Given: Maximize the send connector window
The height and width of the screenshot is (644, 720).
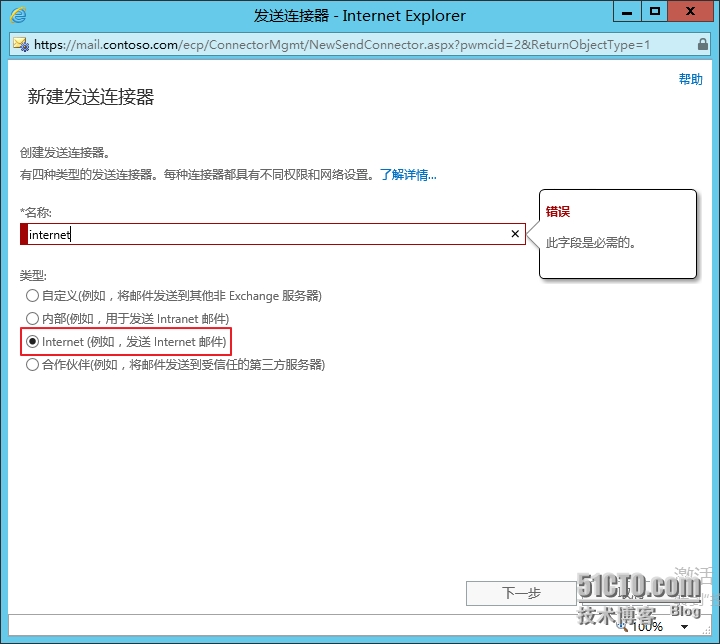Looking at the screenshot, I should [655, 12].
